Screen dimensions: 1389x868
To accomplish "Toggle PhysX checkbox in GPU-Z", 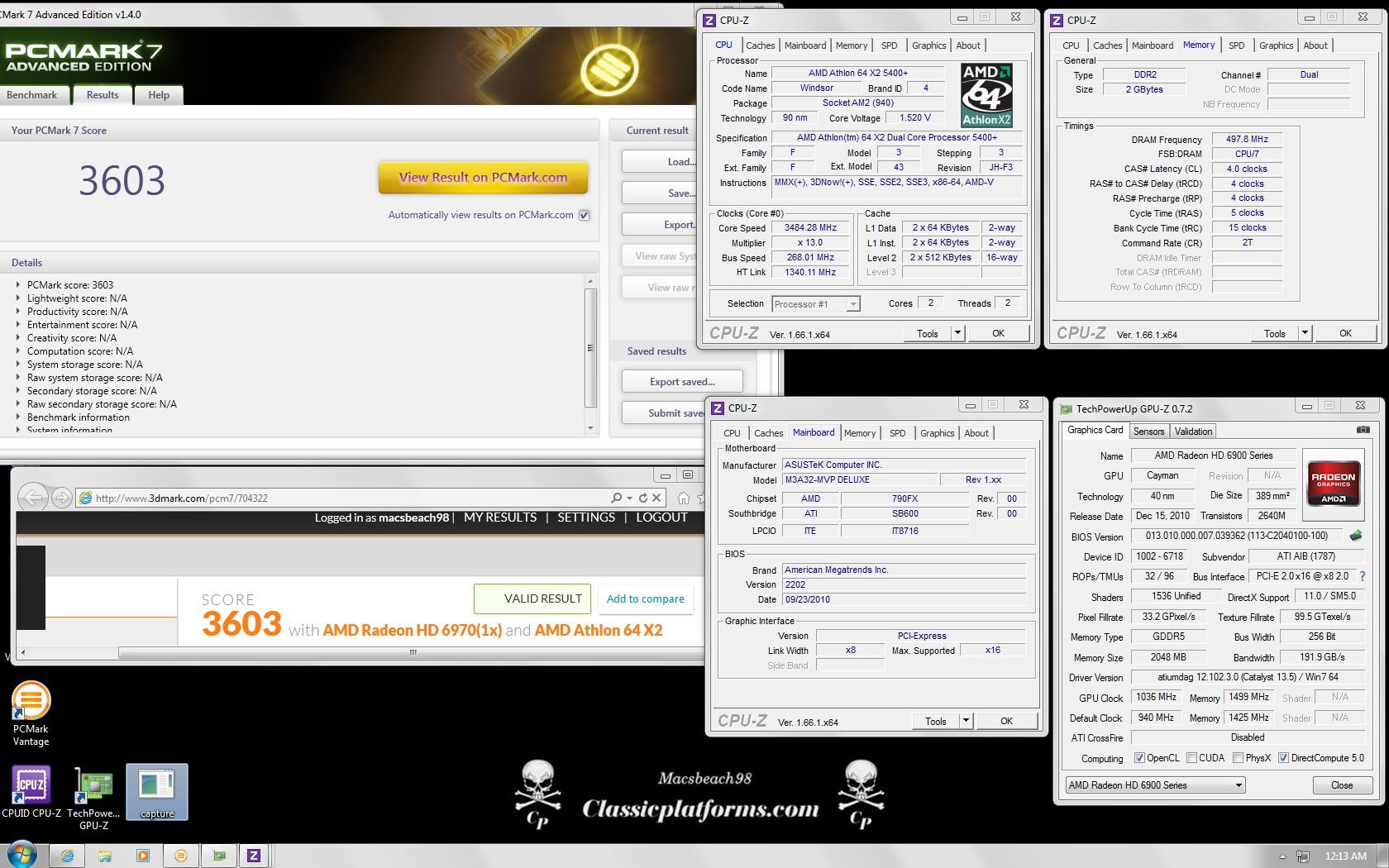I will 1238,758.
